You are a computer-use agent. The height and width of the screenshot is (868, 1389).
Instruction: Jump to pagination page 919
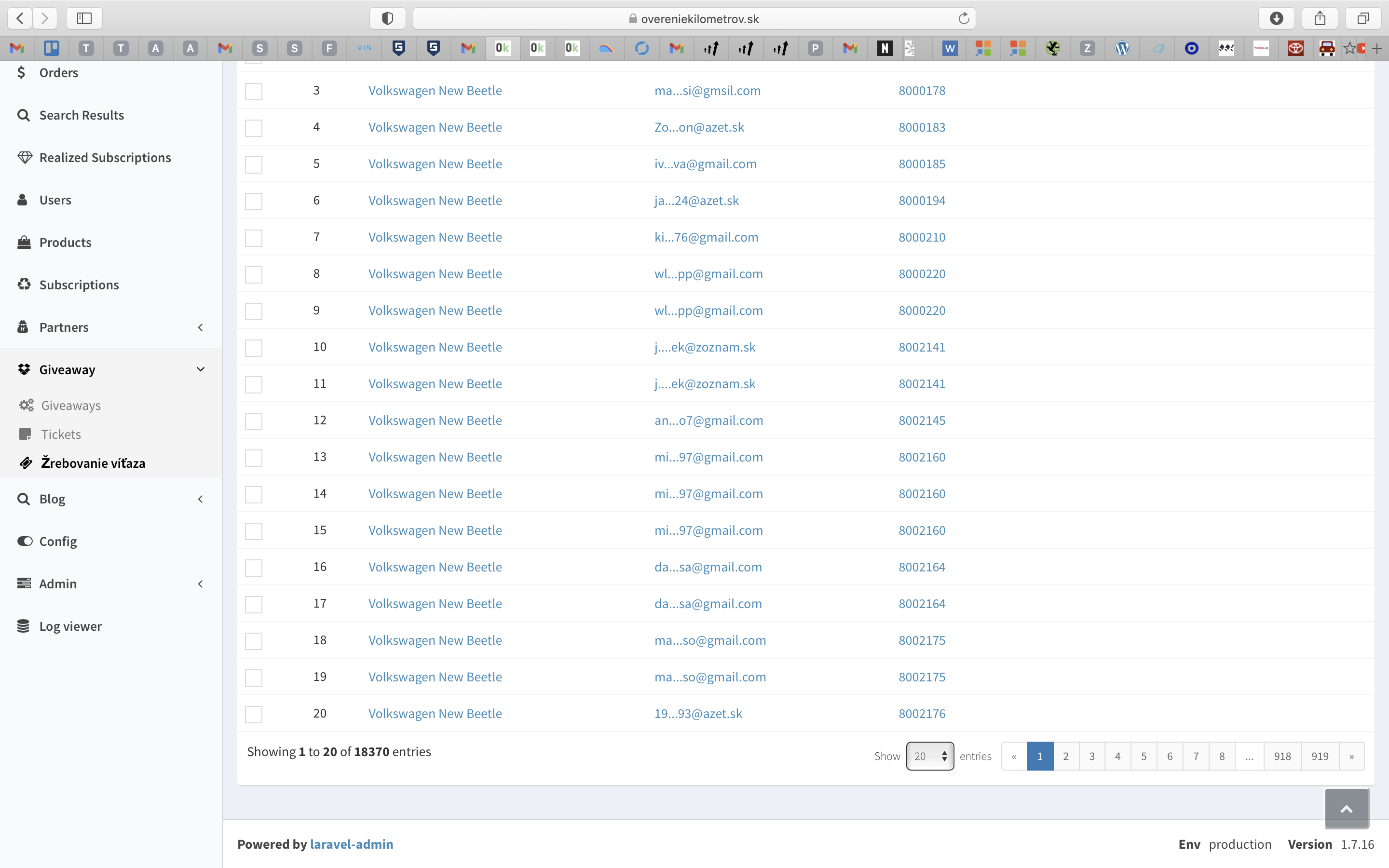coord(1320,756)
